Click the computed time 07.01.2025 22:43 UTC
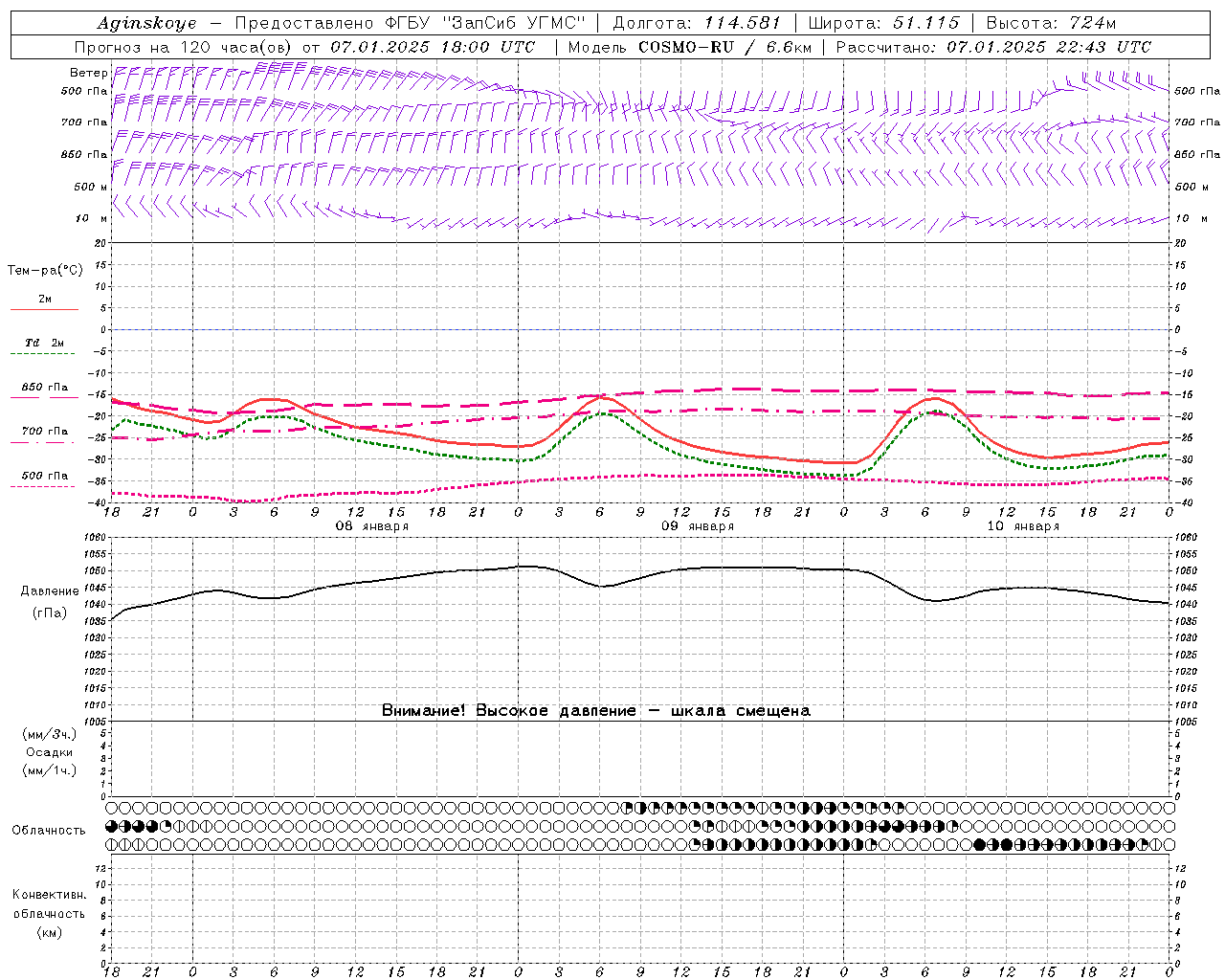 (x=1049, y=47)
